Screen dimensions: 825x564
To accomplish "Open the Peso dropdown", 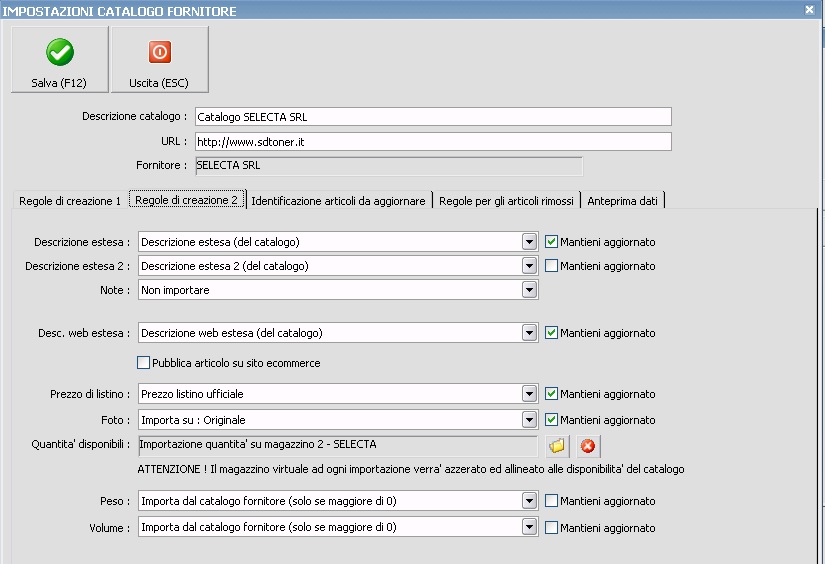I will [529, 500].
